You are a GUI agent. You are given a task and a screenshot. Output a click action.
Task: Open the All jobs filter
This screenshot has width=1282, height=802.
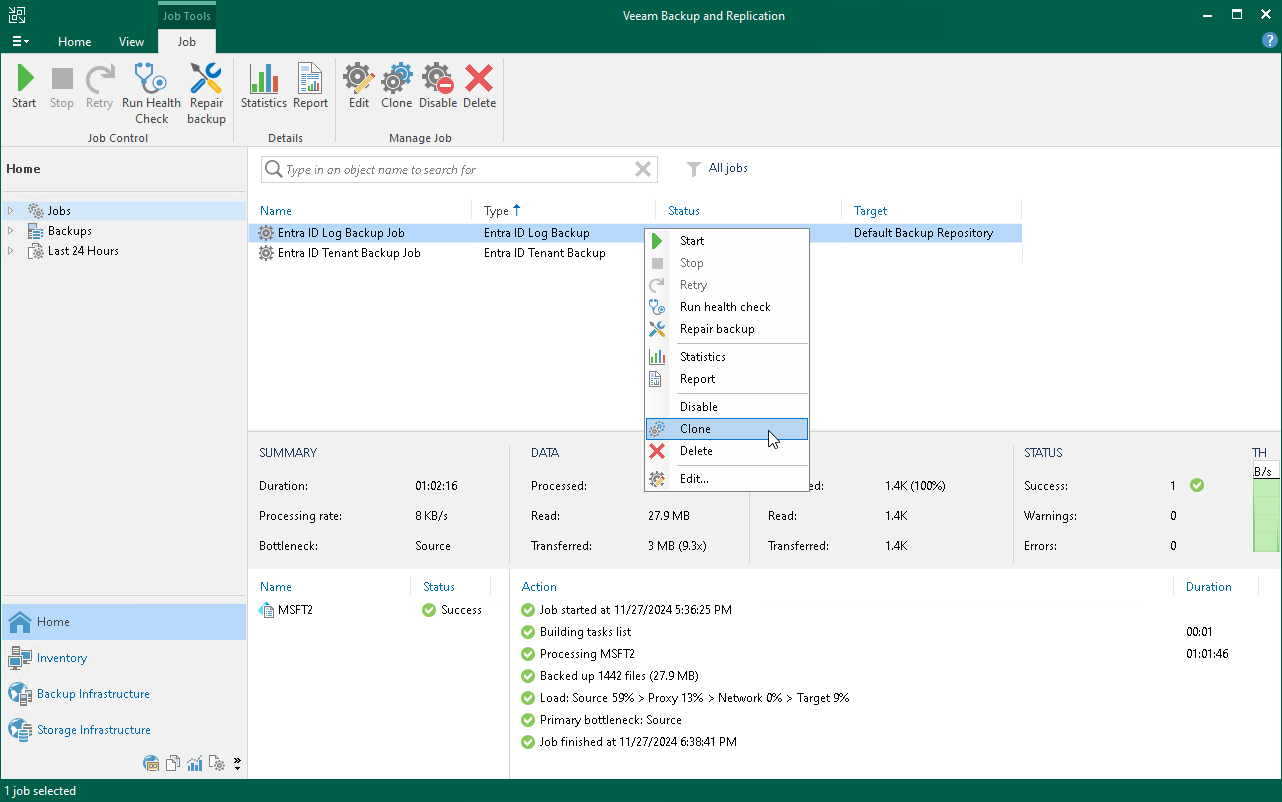717,169
